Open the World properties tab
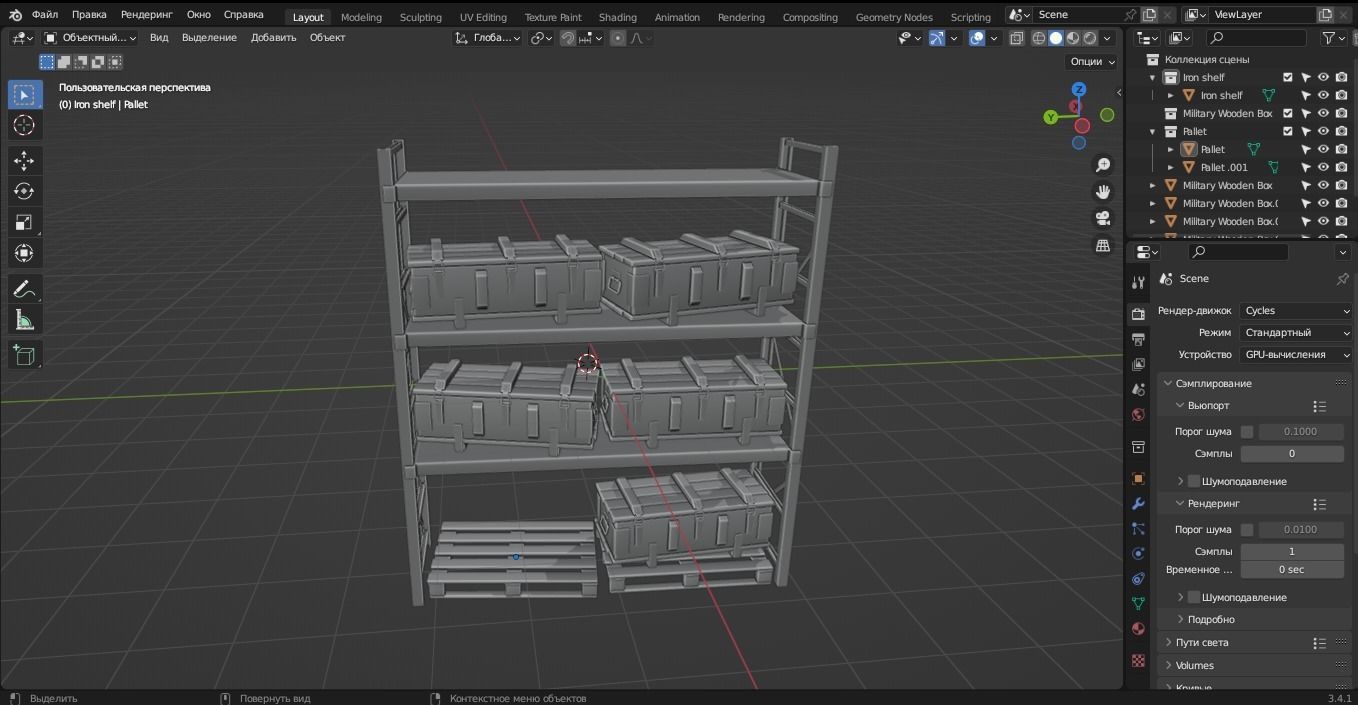Viewport: 1358px width, 705px height. [x=1138, y=415]
